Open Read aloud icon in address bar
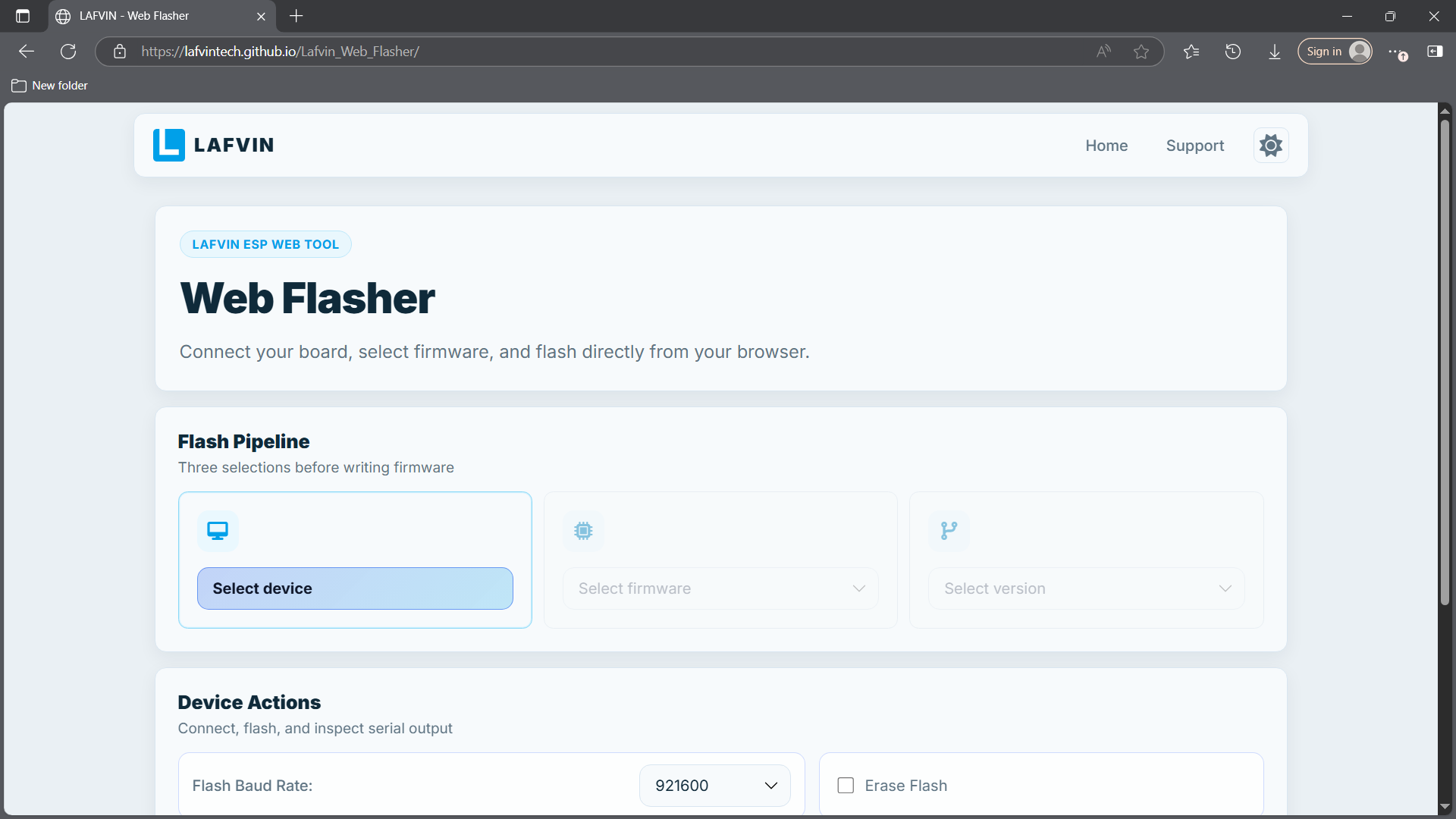 [x=1103, y=52]
